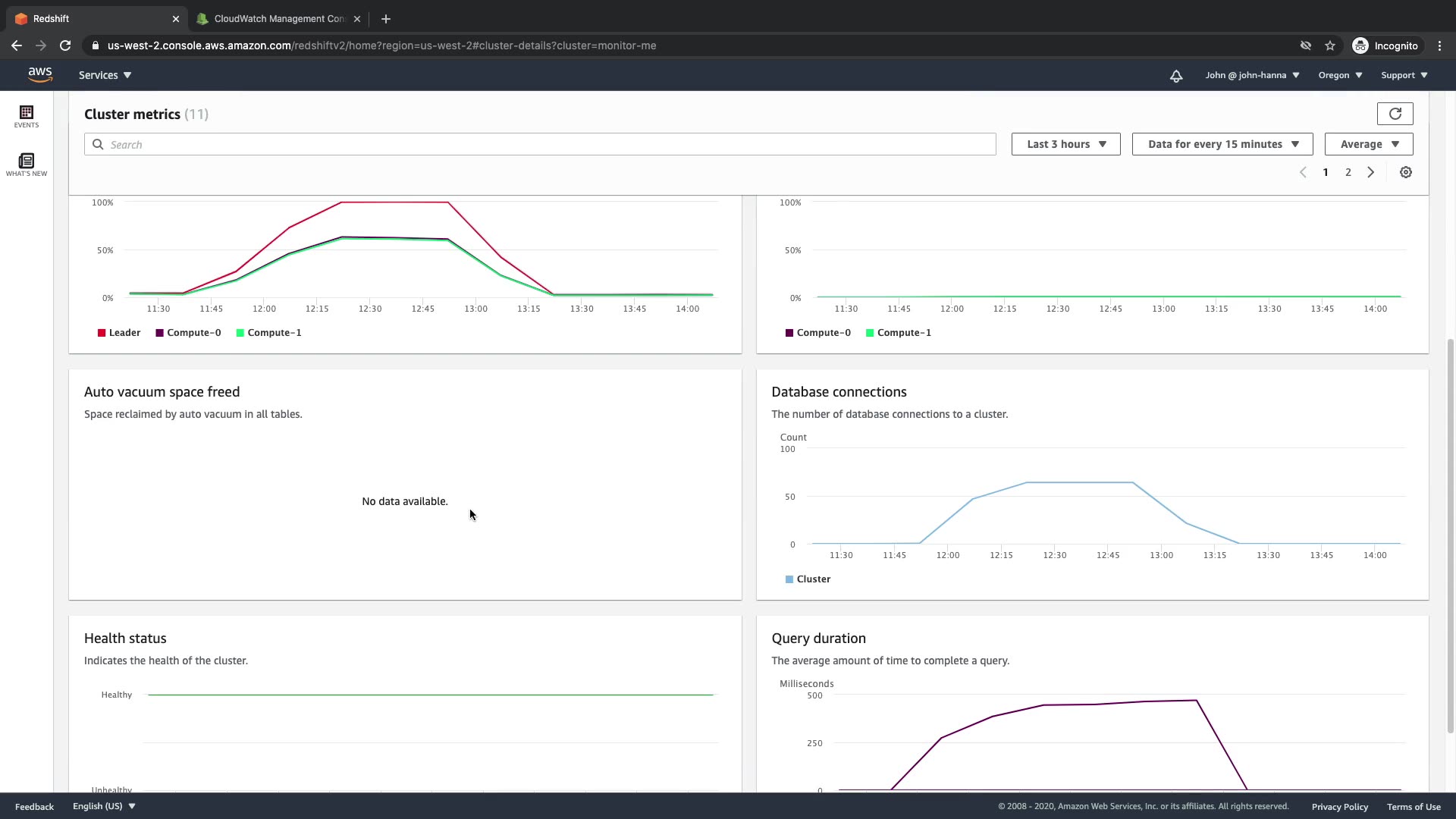Toggle the Leader legend series
Screen dimensions: 1456x819
119,333
